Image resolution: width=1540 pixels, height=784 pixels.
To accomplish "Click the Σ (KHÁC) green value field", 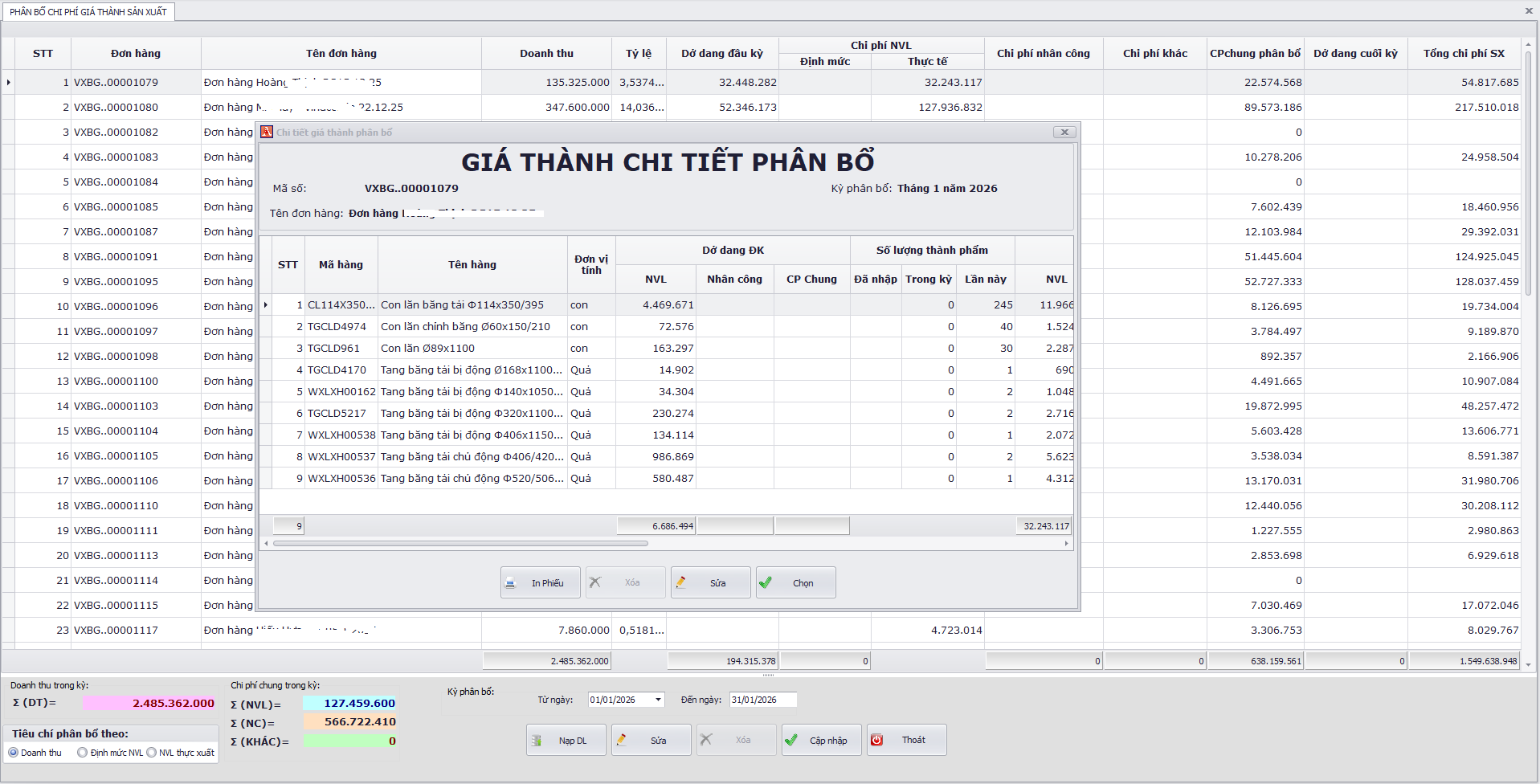I will [x=349, y=741].
